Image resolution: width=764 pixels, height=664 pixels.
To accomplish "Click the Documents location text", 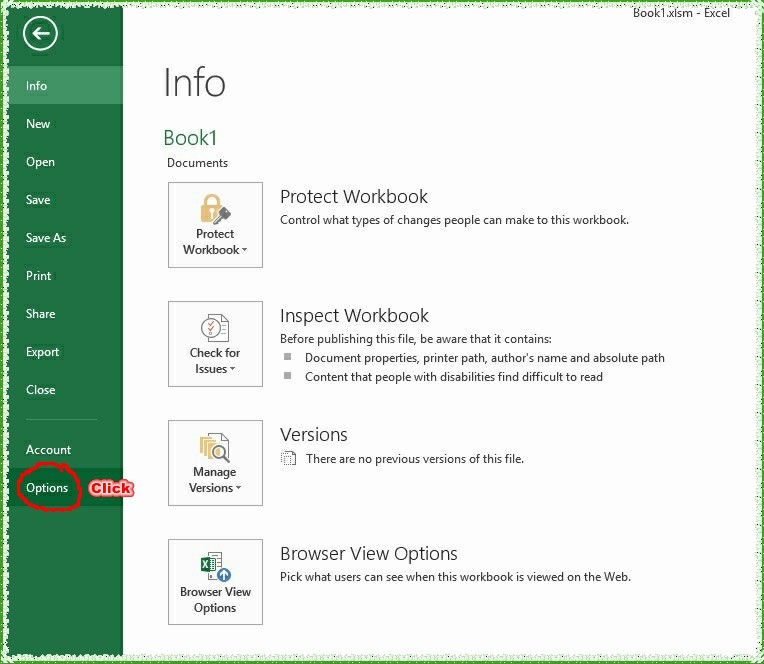I will pos(197,163).
